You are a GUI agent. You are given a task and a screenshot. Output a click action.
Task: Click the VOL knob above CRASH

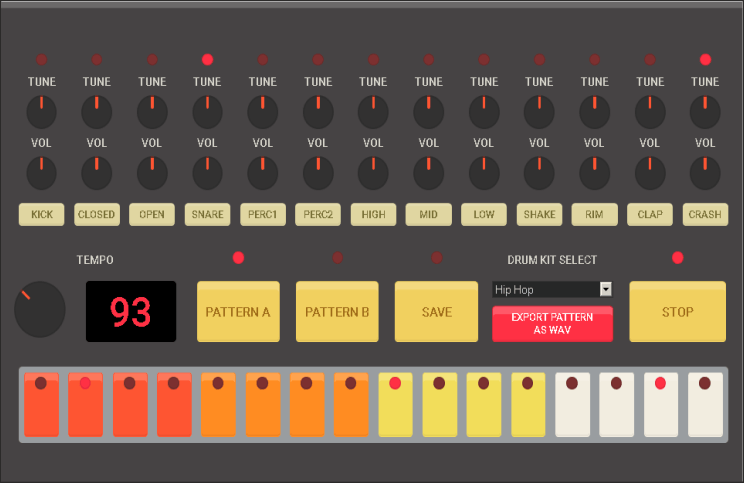point(705,172)
